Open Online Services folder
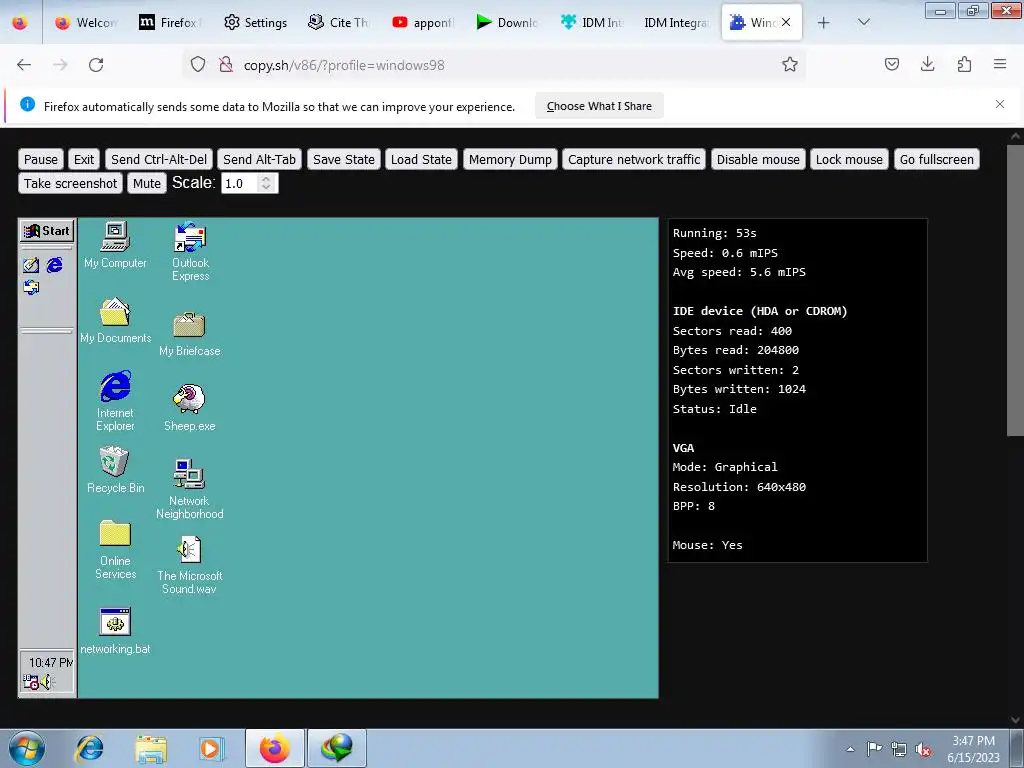This screenshot has height=768, width=1024. pyautogui.click(x=115, y=549)
